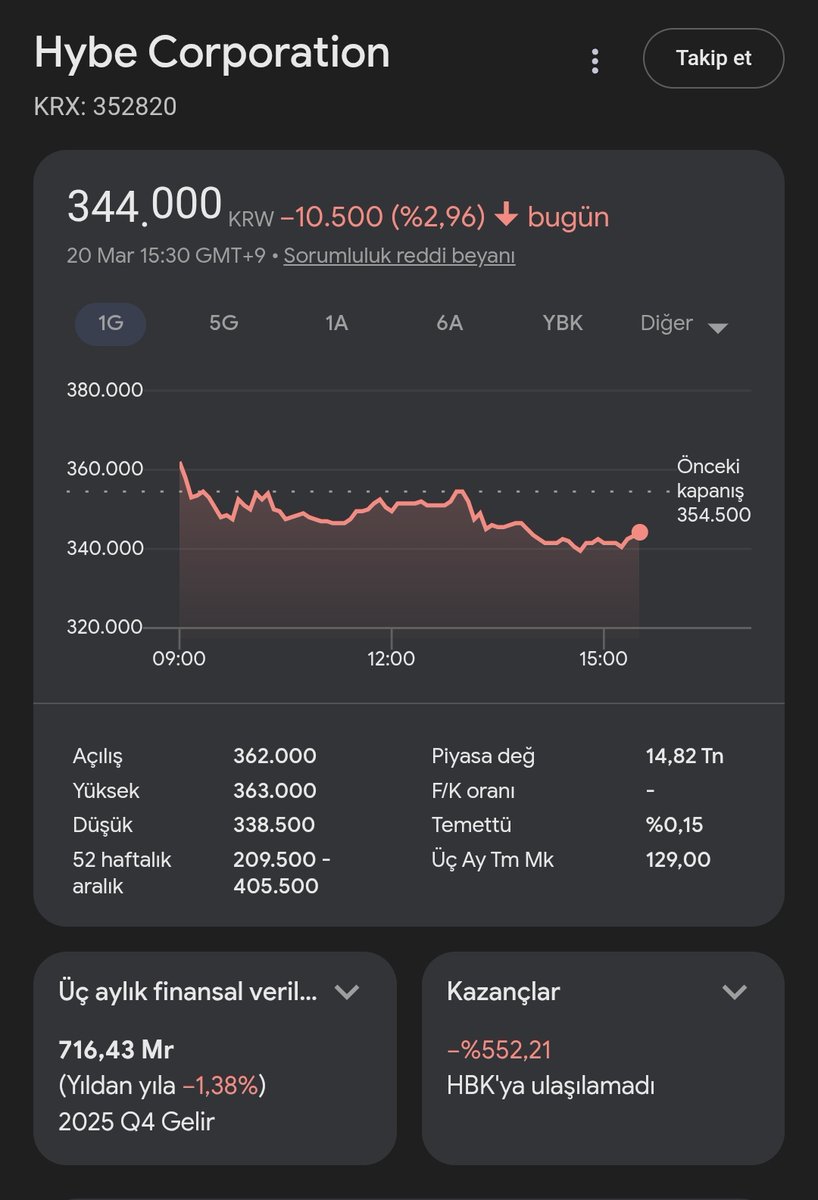Click the red price down arrow icon

point(506,215)
